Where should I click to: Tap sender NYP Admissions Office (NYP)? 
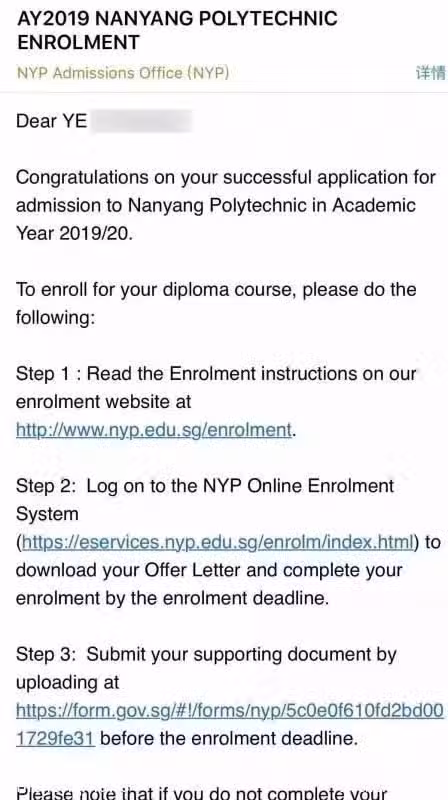pyautogui.click(x=123, y=73)
